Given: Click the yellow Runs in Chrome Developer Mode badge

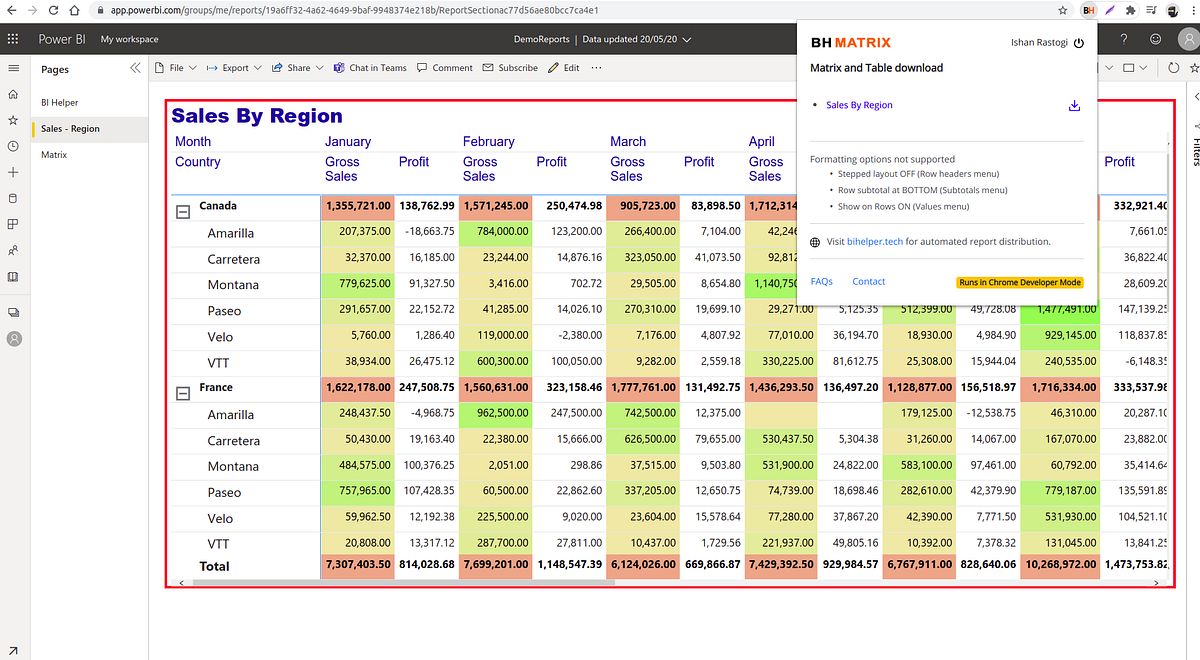Looking at the screenshot, I should [1019, 282].
